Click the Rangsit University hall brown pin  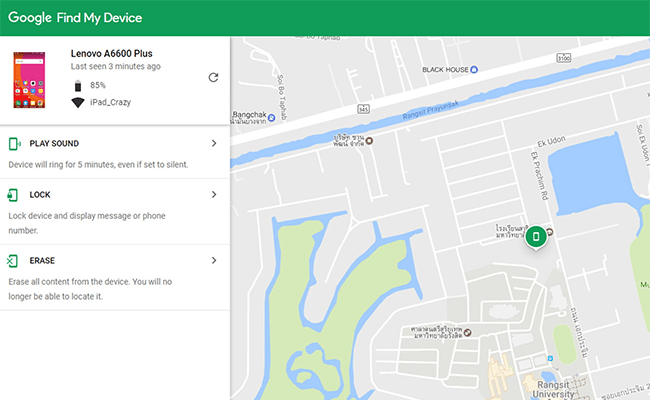click(x=468, y=332)
